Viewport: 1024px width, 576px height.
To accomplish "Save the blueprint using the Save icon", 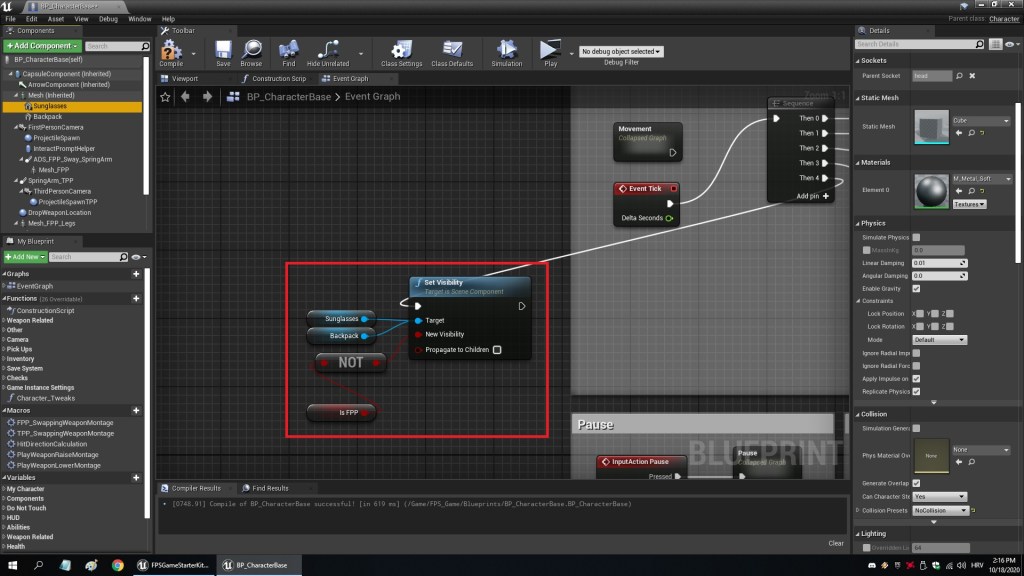I will pyautogui.click(x=223, y=49).
